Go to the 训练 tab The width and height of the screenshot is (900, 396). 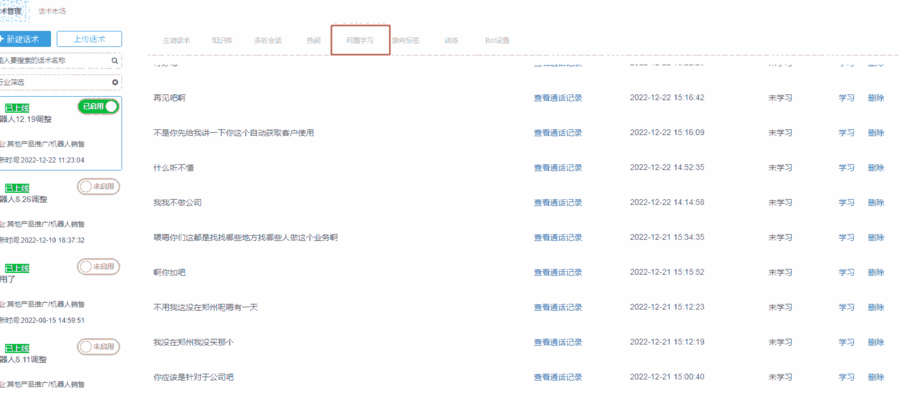(451, 41)
